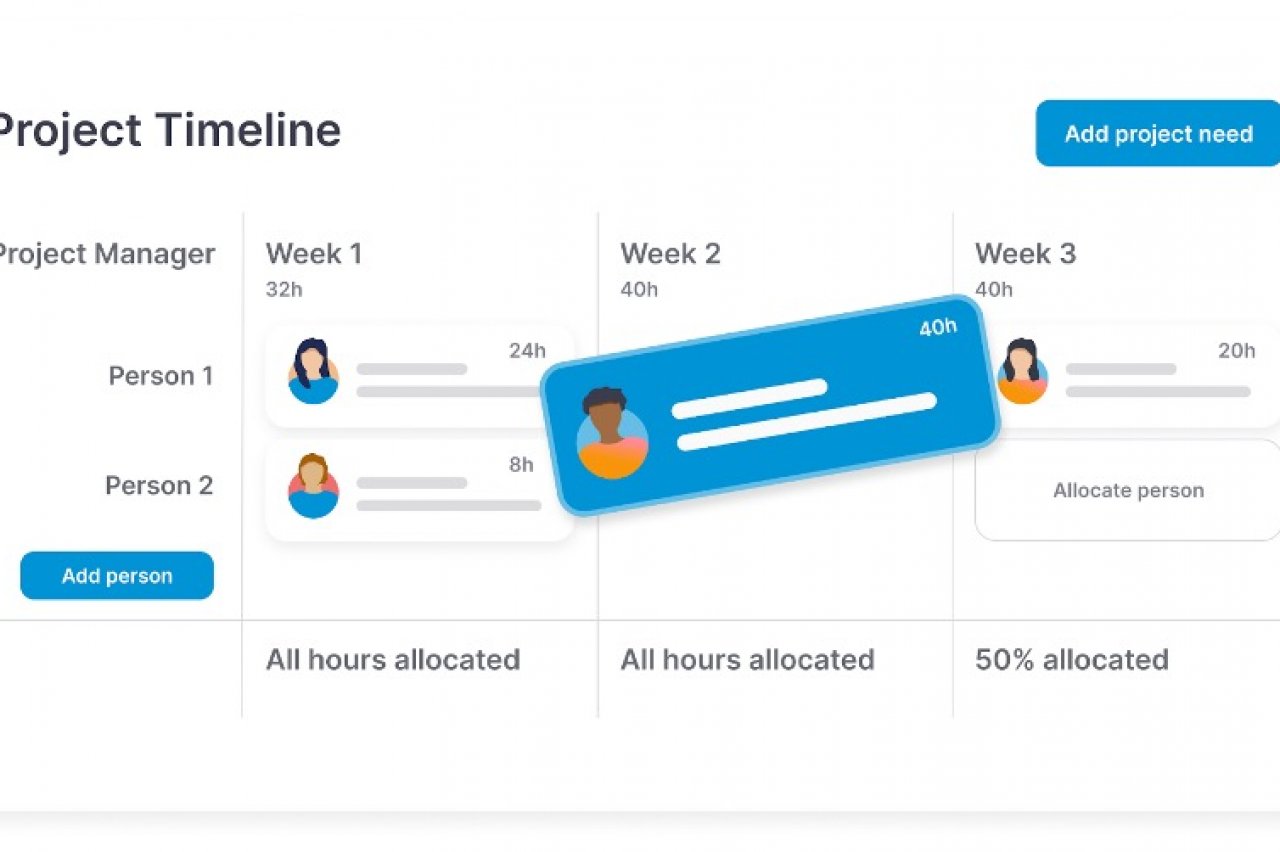Click the Person 2 row label
This screenshot has width=1280, height=852.
[159, 486]
